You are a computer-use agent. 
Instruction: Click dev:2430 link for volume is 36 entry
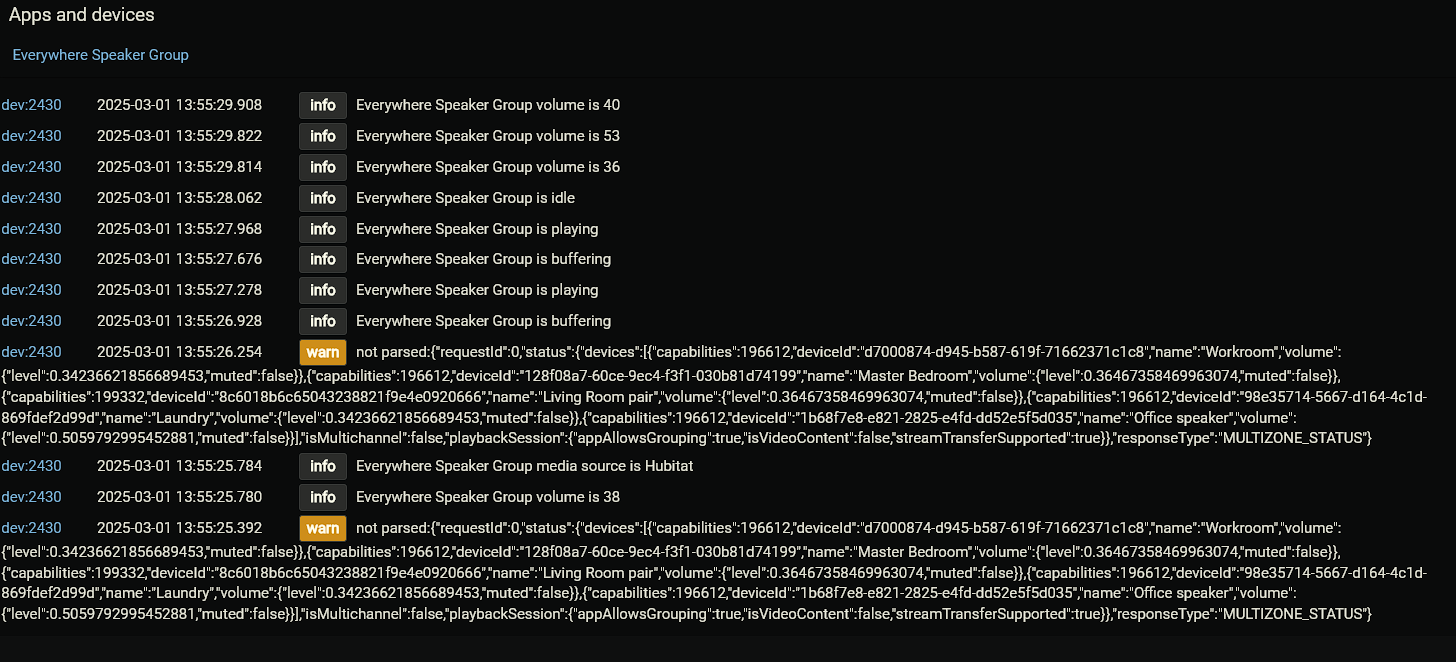click(31, 167)
